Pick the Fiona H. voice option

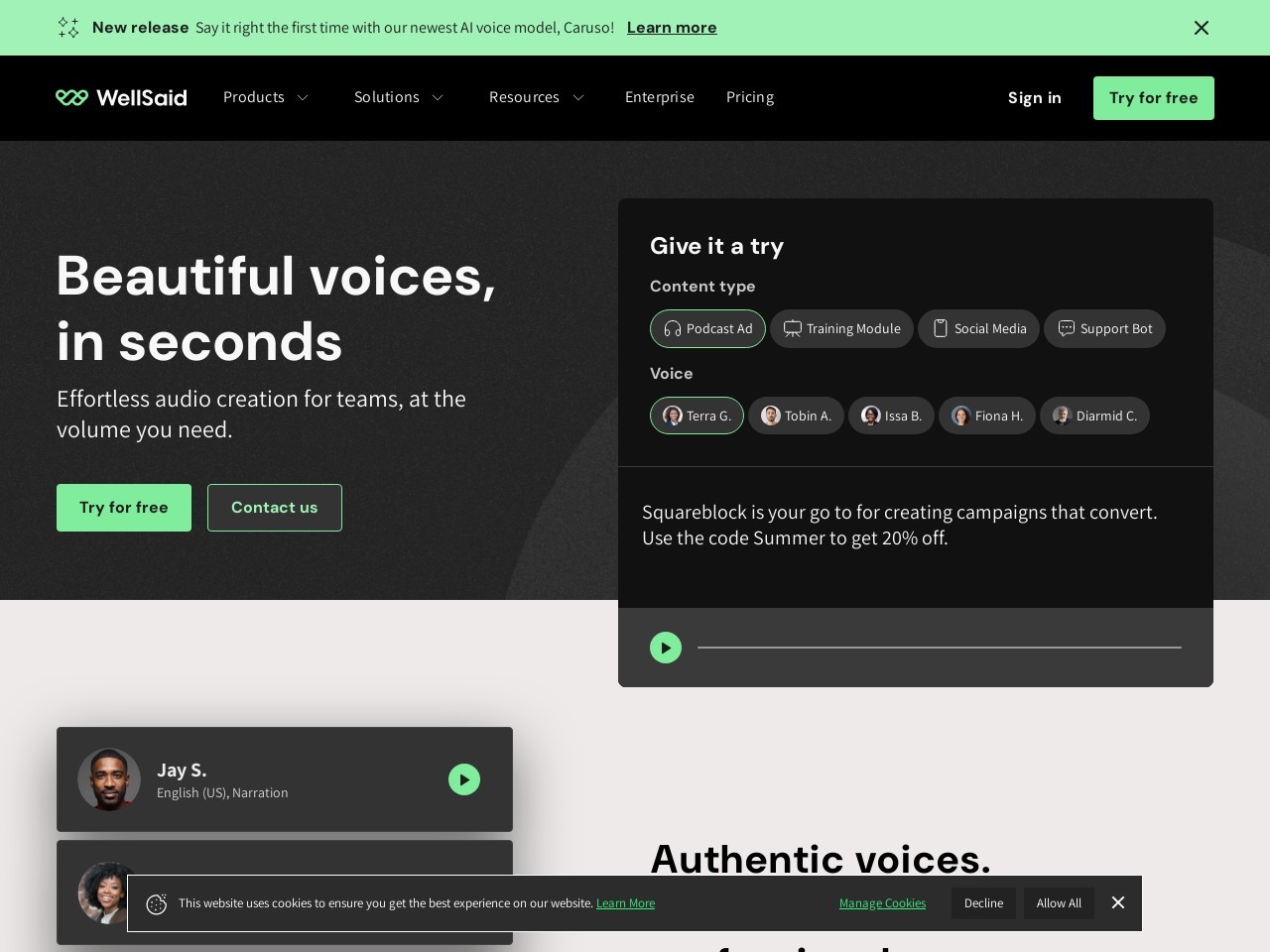[987, 416]
